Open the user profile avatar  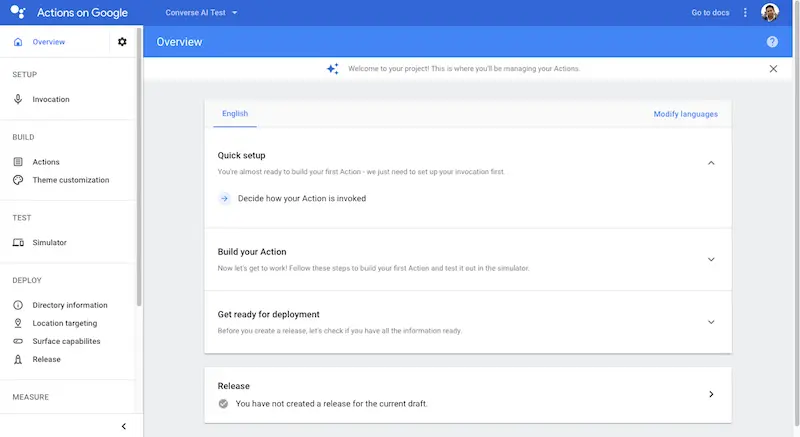tap(769, 12)
